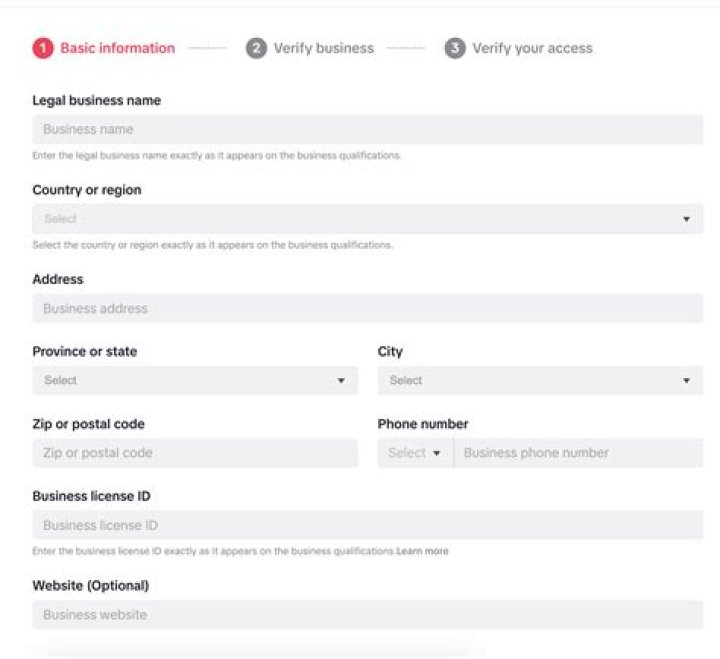Click the Province or state arrow icon
This screenshot has height=659, width=720.
coord(341,381)
